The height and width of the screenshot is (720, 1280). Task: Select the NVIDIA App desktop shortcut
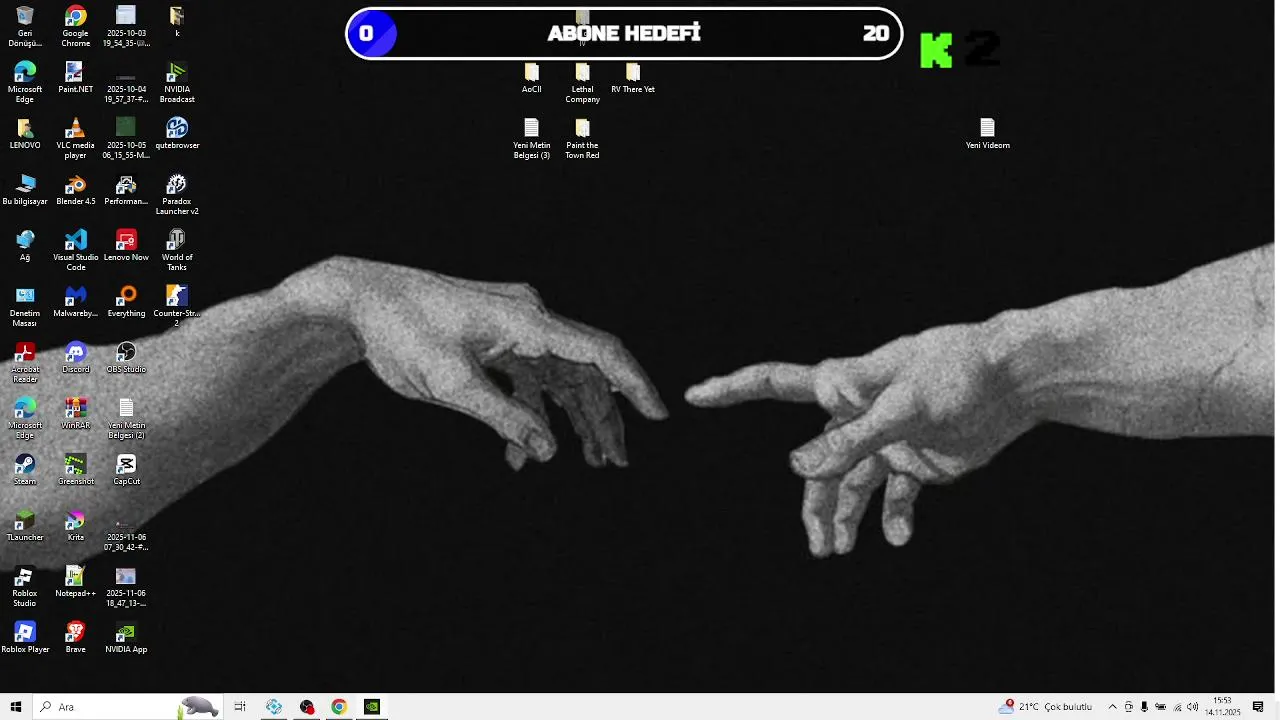pyautogui.click(x=126, y=638)
